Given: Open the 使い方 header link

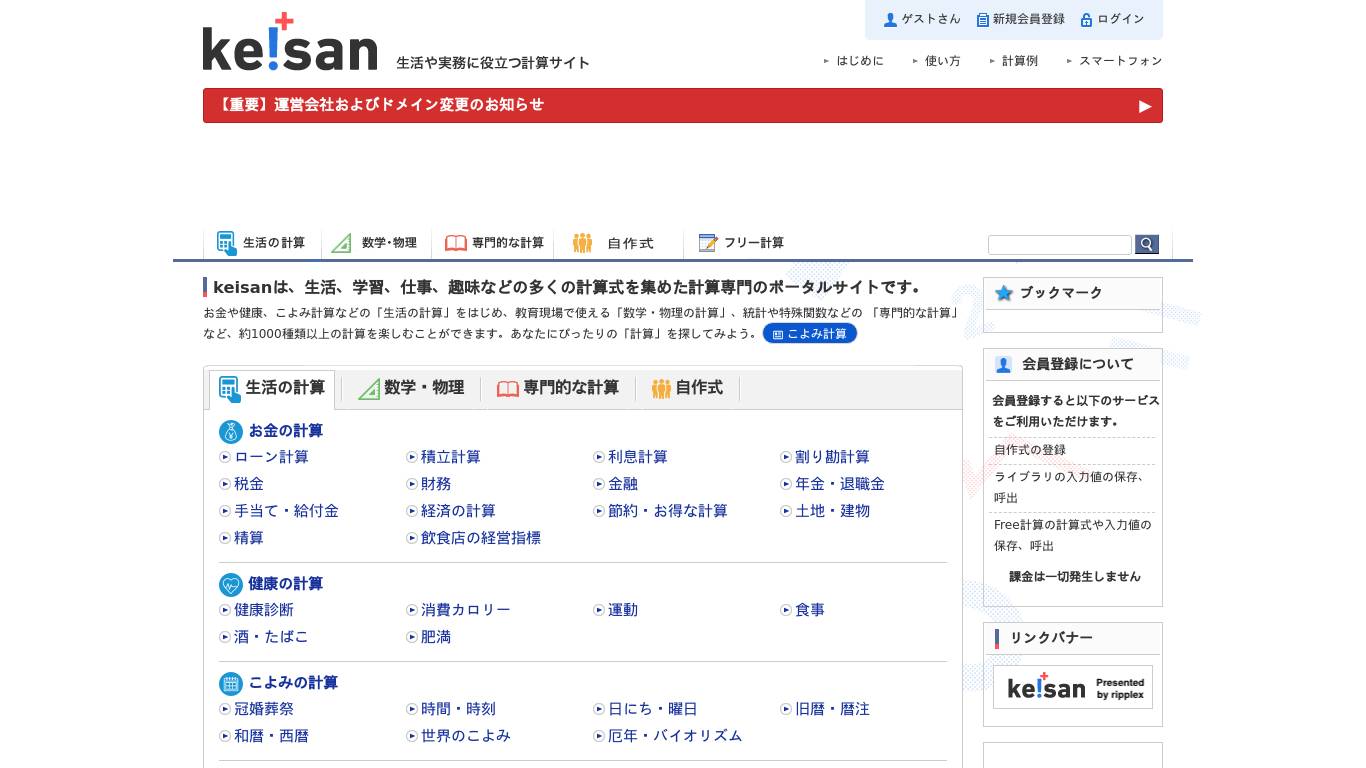Looking at the screenshot, I should pyautogui.click(x=942, y=61).
